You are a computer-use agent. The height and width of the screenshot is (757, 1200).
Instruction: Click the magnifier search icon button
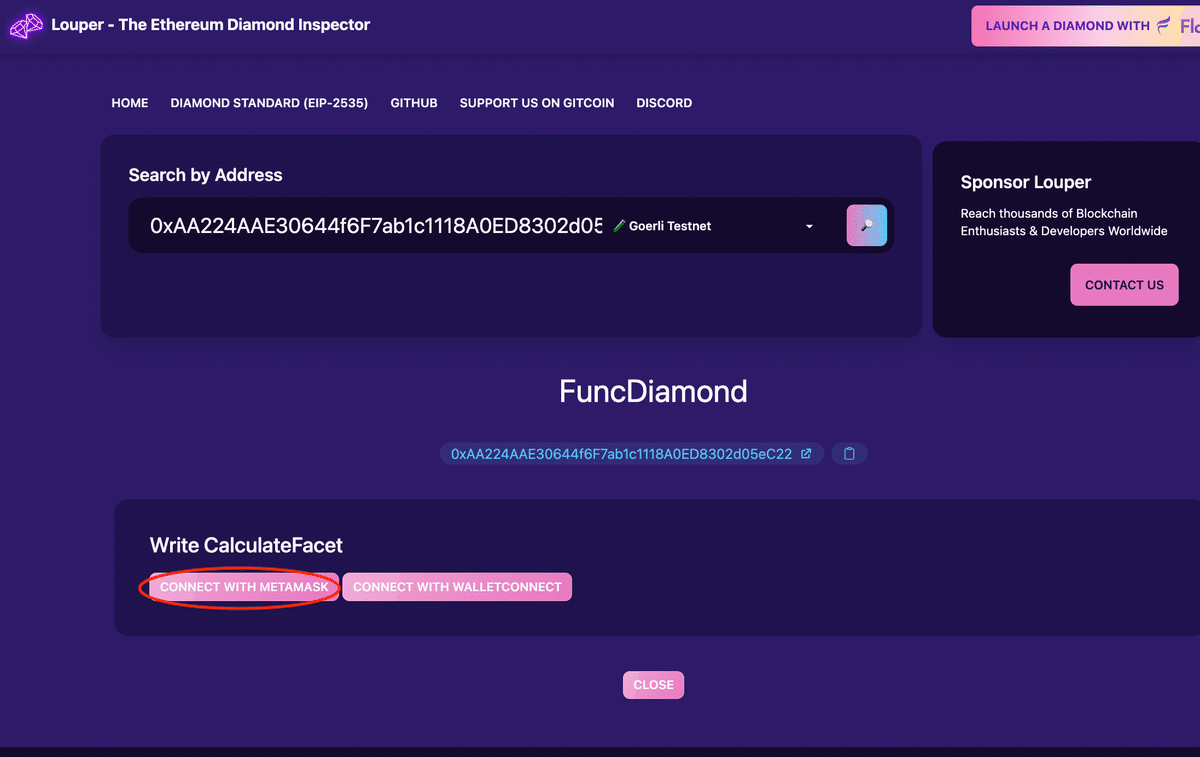(867, 225)
